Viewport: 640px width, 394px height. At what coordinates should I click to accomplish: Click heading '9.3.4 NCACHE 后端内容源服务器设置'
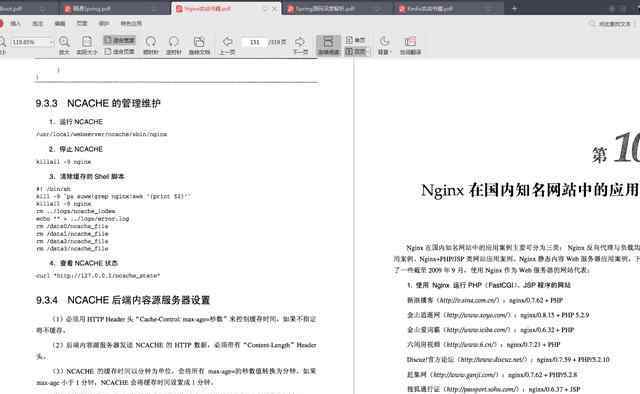pyautogui.click(x=123, y=300)
